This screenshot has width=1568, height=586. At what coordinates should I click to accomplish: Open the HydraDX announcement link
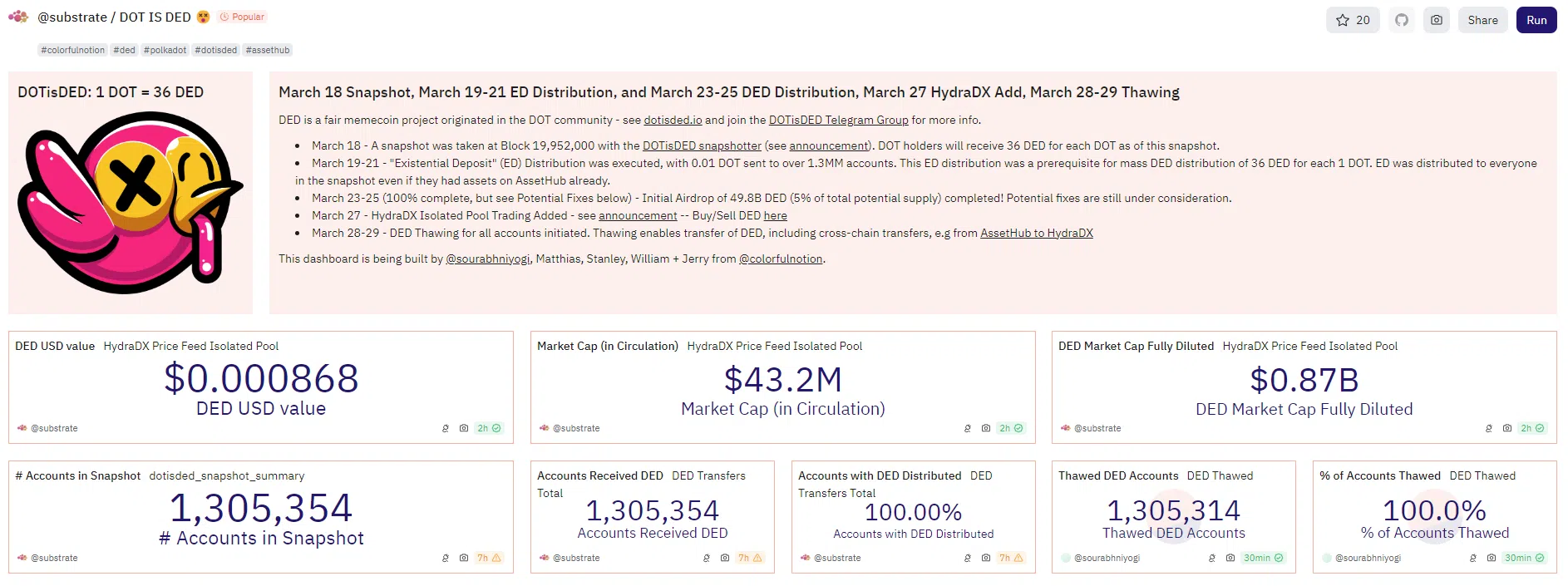[x=638, y=216]
